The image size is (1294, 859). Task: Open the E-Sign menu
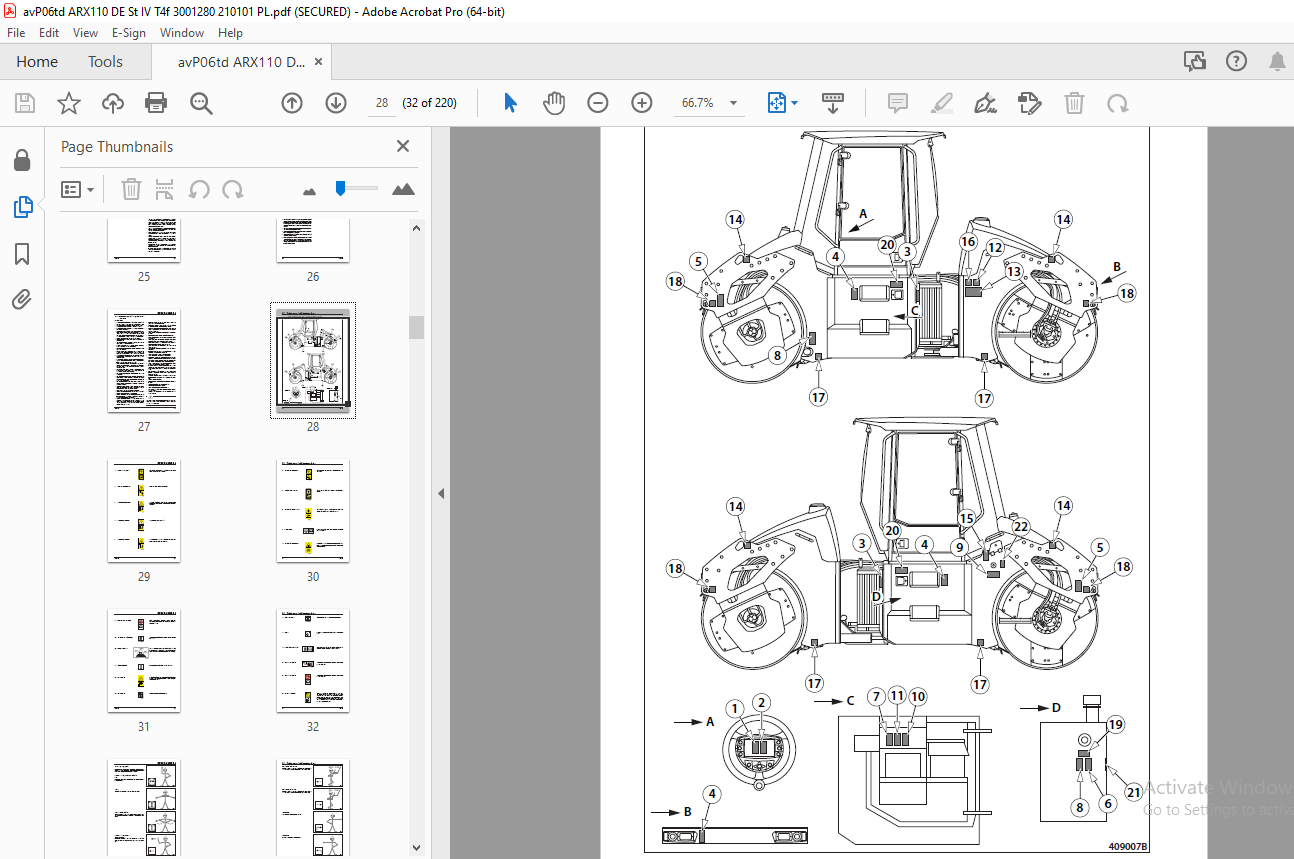click(x=129, y=33)
